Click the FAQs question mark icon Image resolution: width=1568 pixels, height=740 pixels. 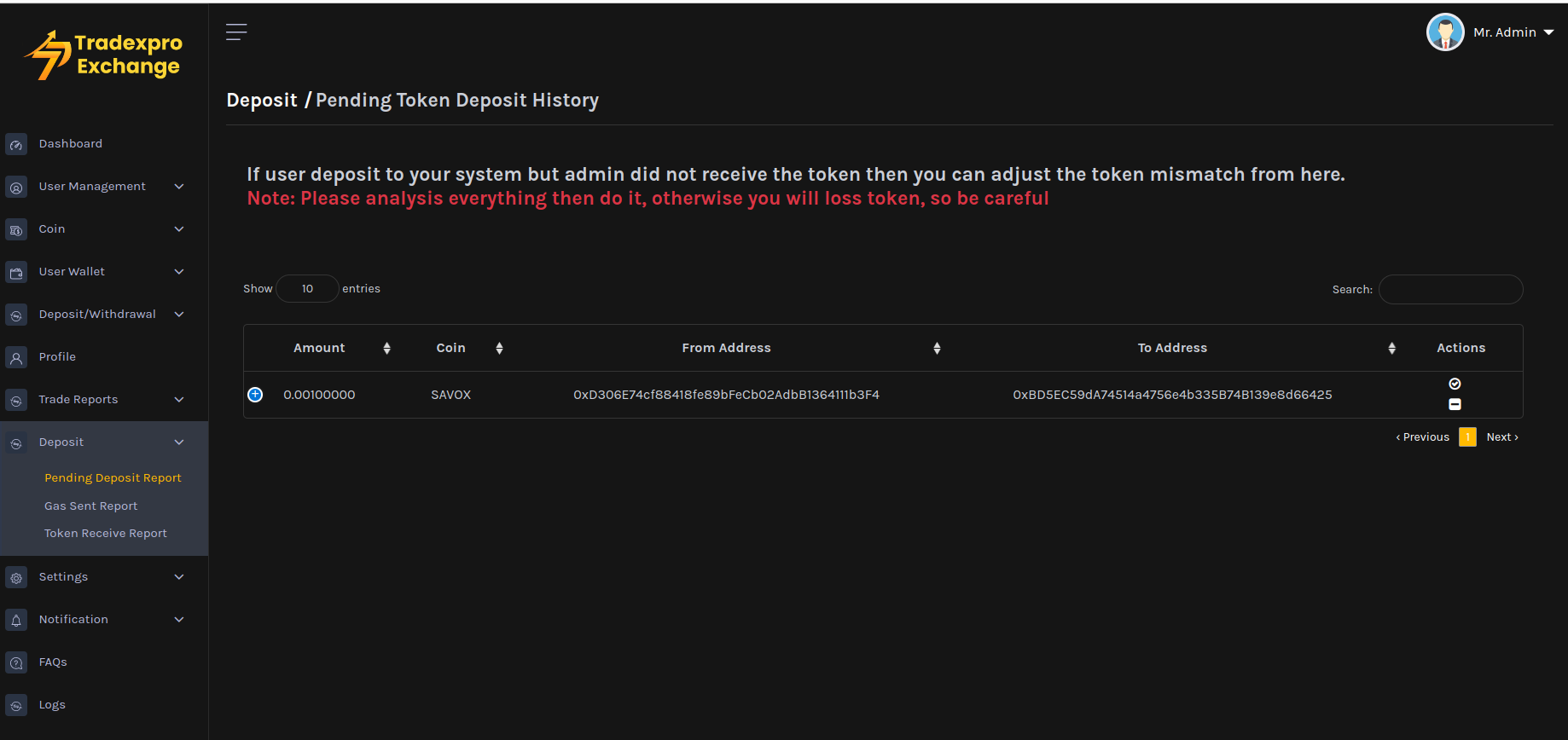[x=16, y=663]
